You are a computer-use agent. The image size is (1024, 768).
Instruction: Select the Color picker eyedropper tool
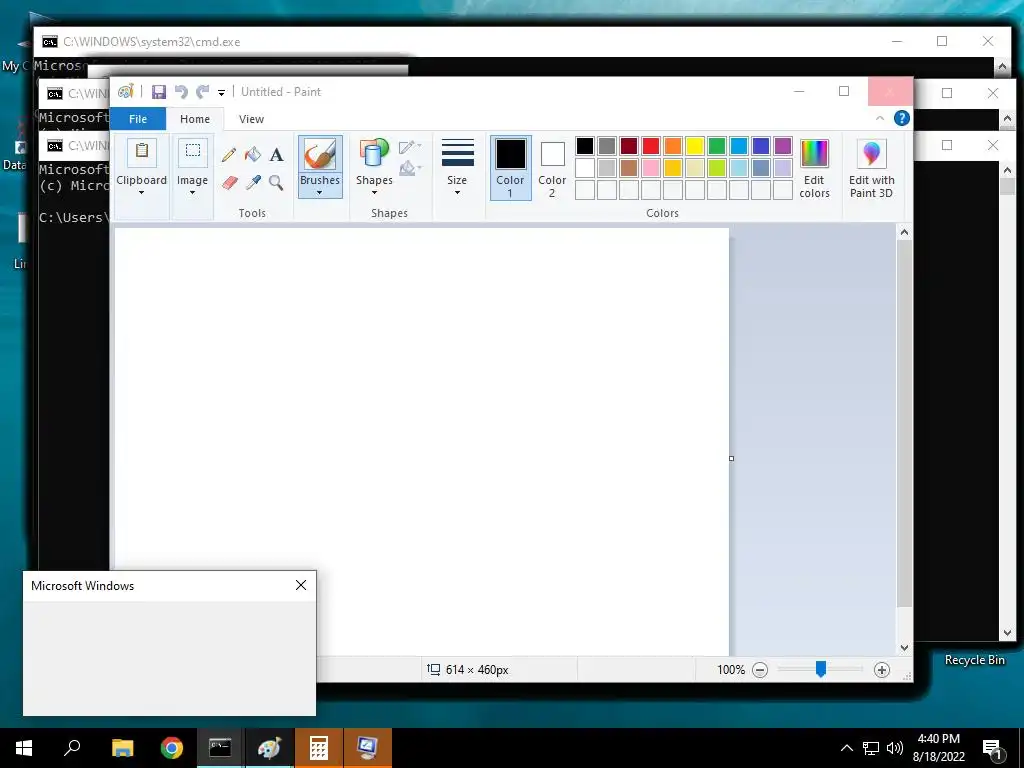253,182
